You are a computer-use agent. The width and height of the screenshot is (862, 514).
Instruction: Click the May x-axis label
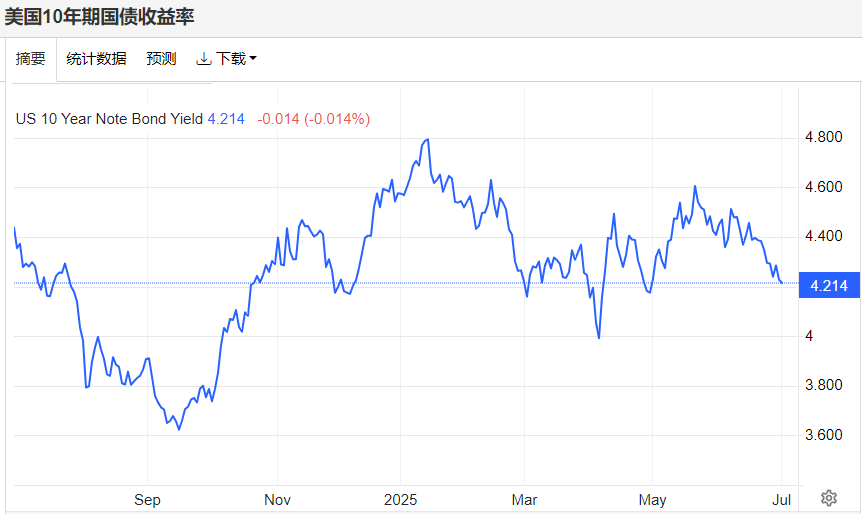coord(653,500)
